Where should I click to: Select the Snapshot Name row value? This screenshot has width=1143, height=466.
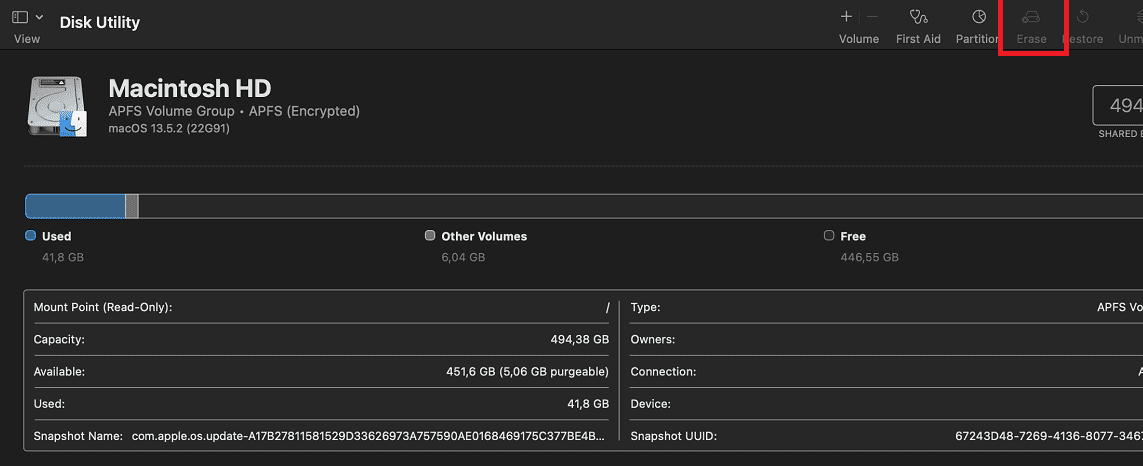coord(367,436)
